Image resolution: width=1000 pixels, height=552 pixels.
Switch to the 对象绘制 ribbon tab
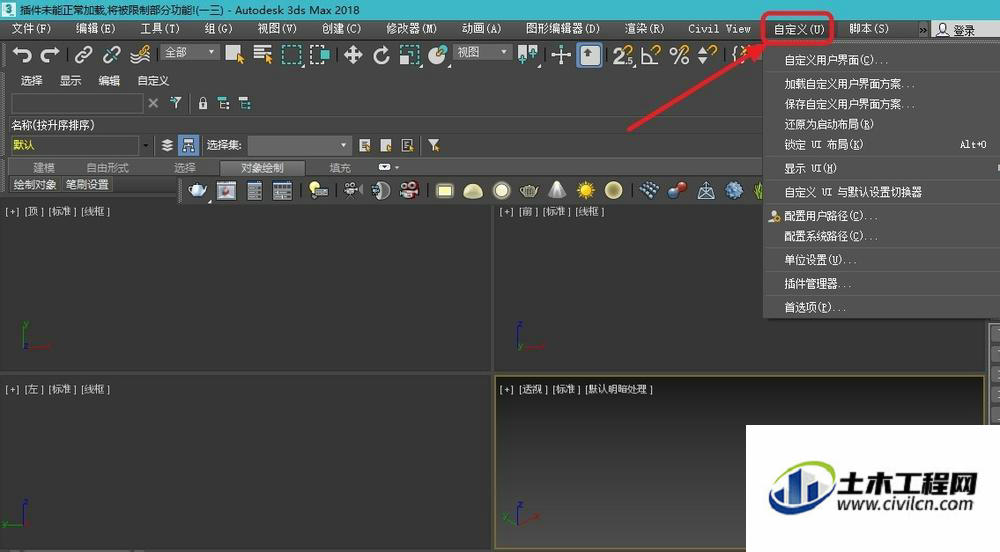tap(262, 168)
